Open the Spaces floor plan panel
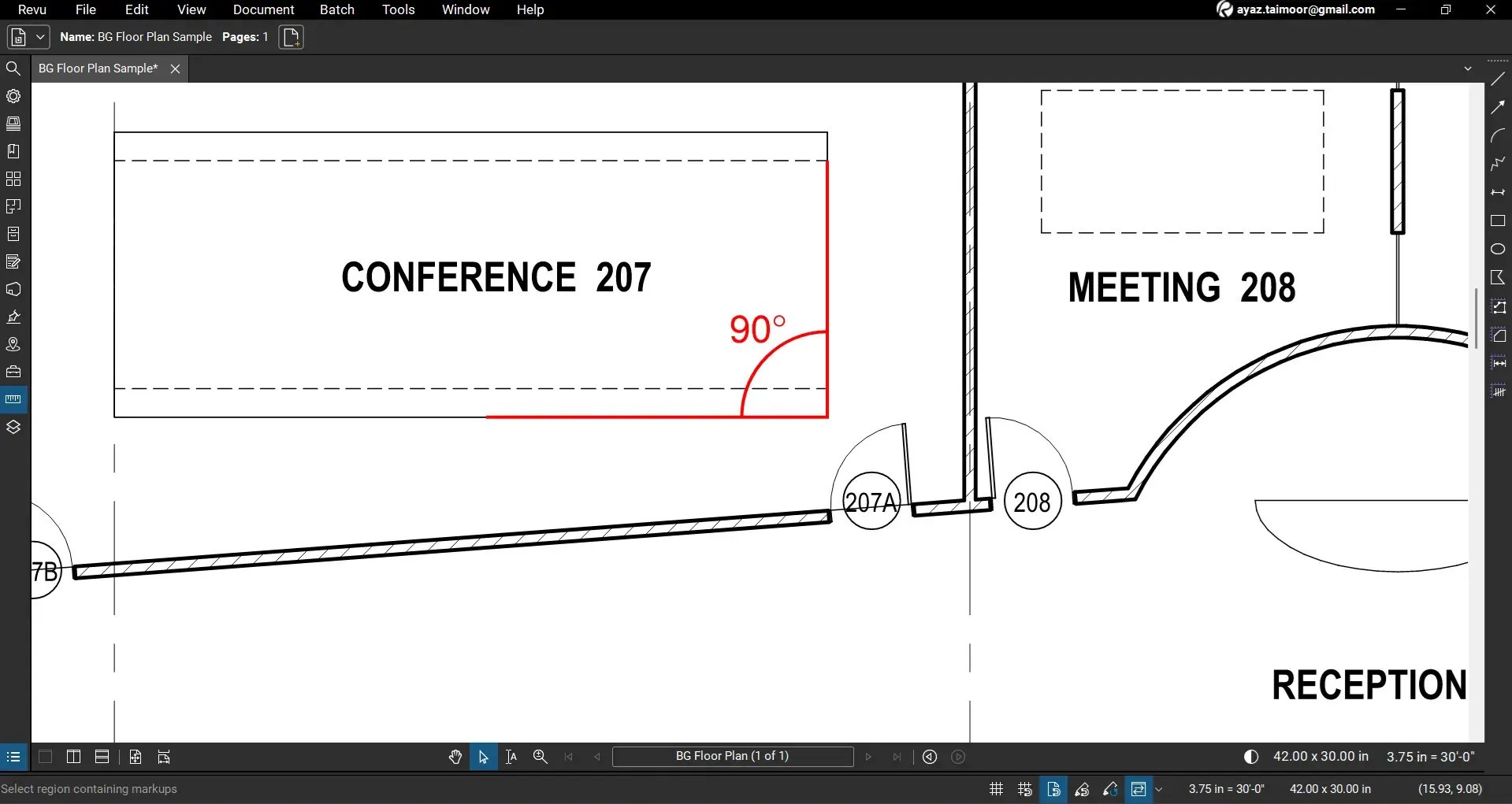 pyautogui.click(x=13, y=206)
